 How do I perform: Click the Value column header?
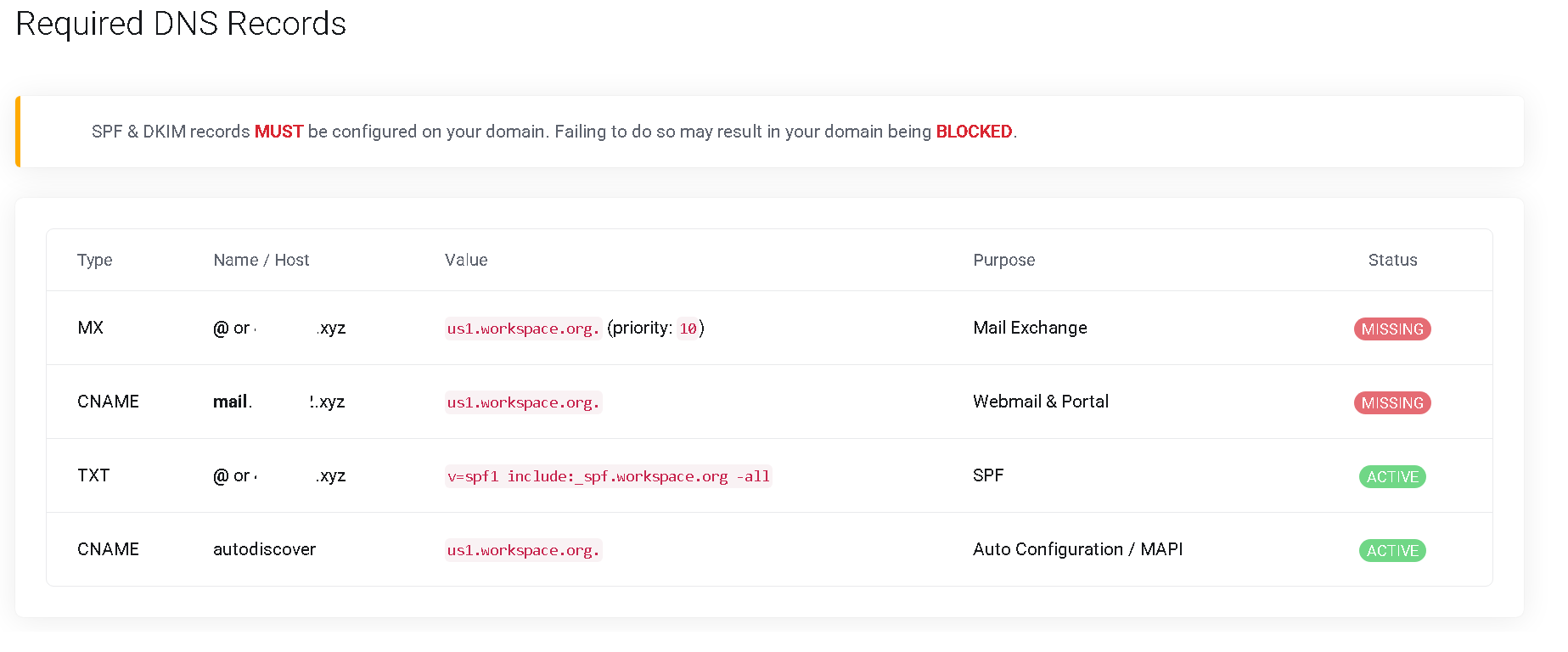[x=466, y=260]
